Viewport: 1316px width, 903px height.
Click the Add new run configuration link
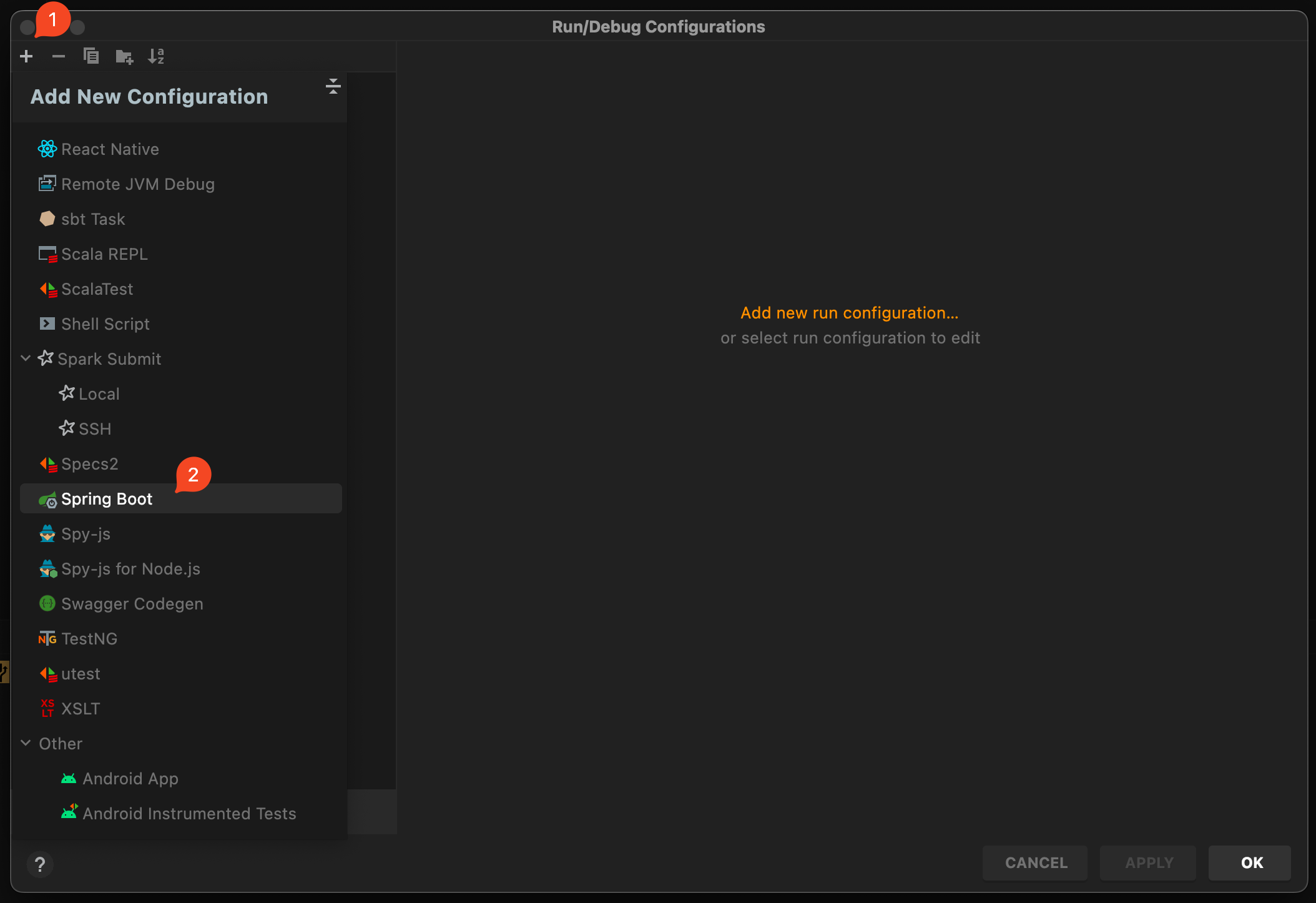(x=849, y=313)
